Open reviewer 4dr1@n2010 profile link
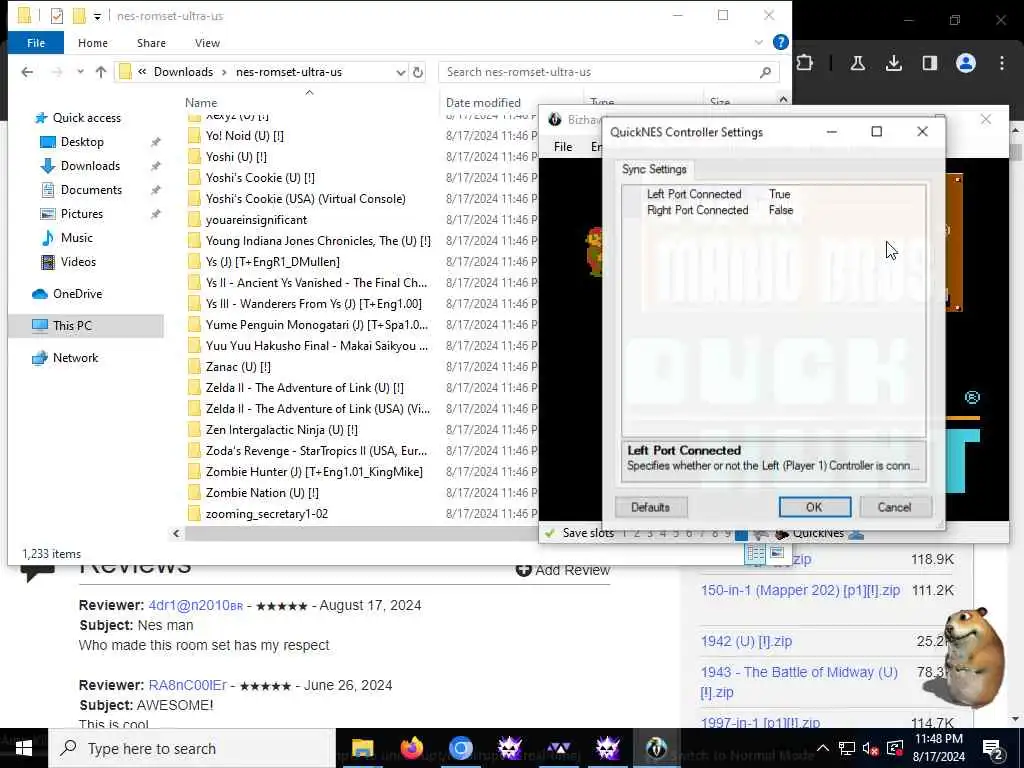Screen dimensions: 1024x768 click(x=195, y=605)
